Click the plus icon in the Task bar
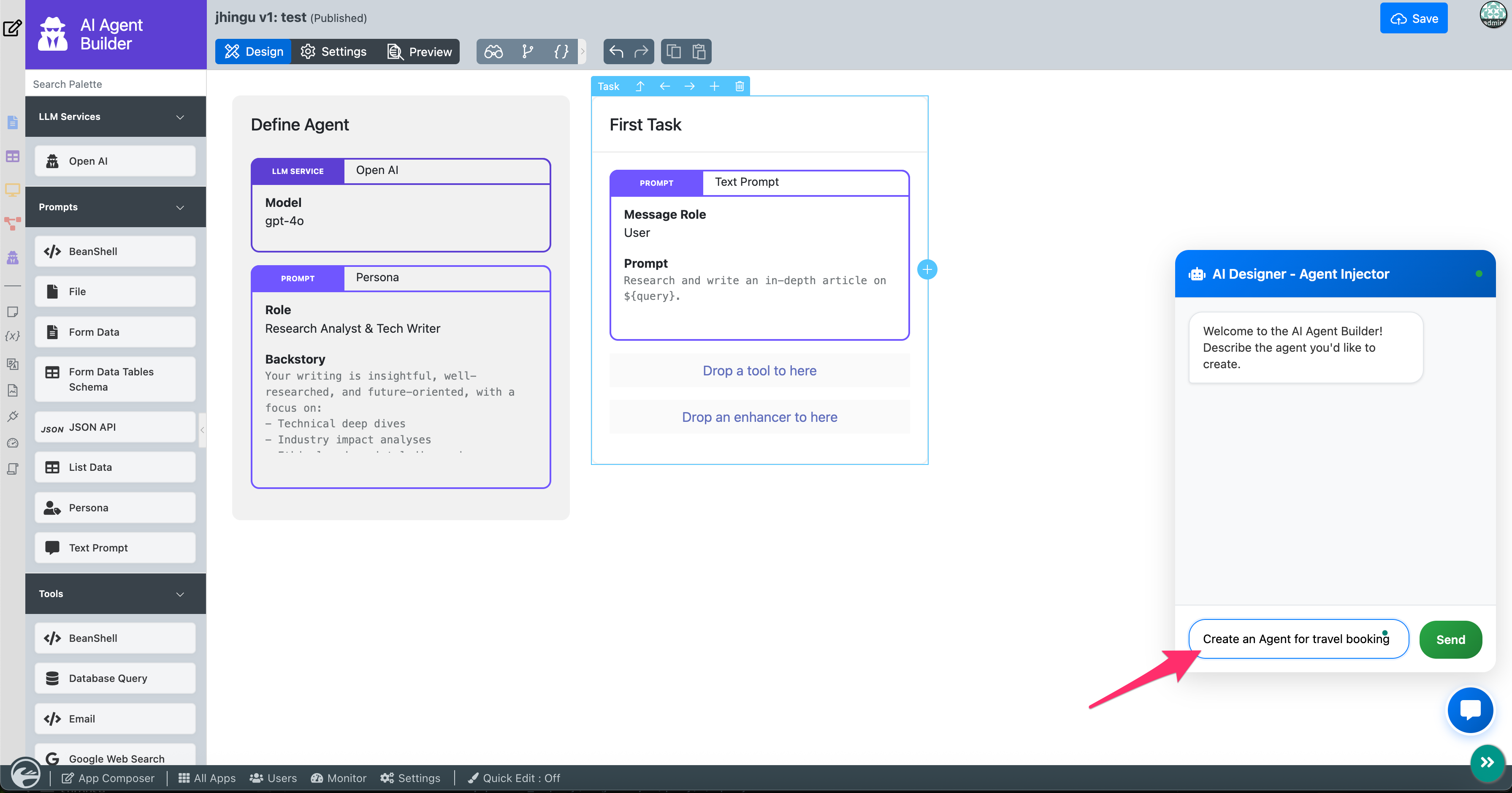Viewport: 1512px width, 793px height. (x=714, y=86)
